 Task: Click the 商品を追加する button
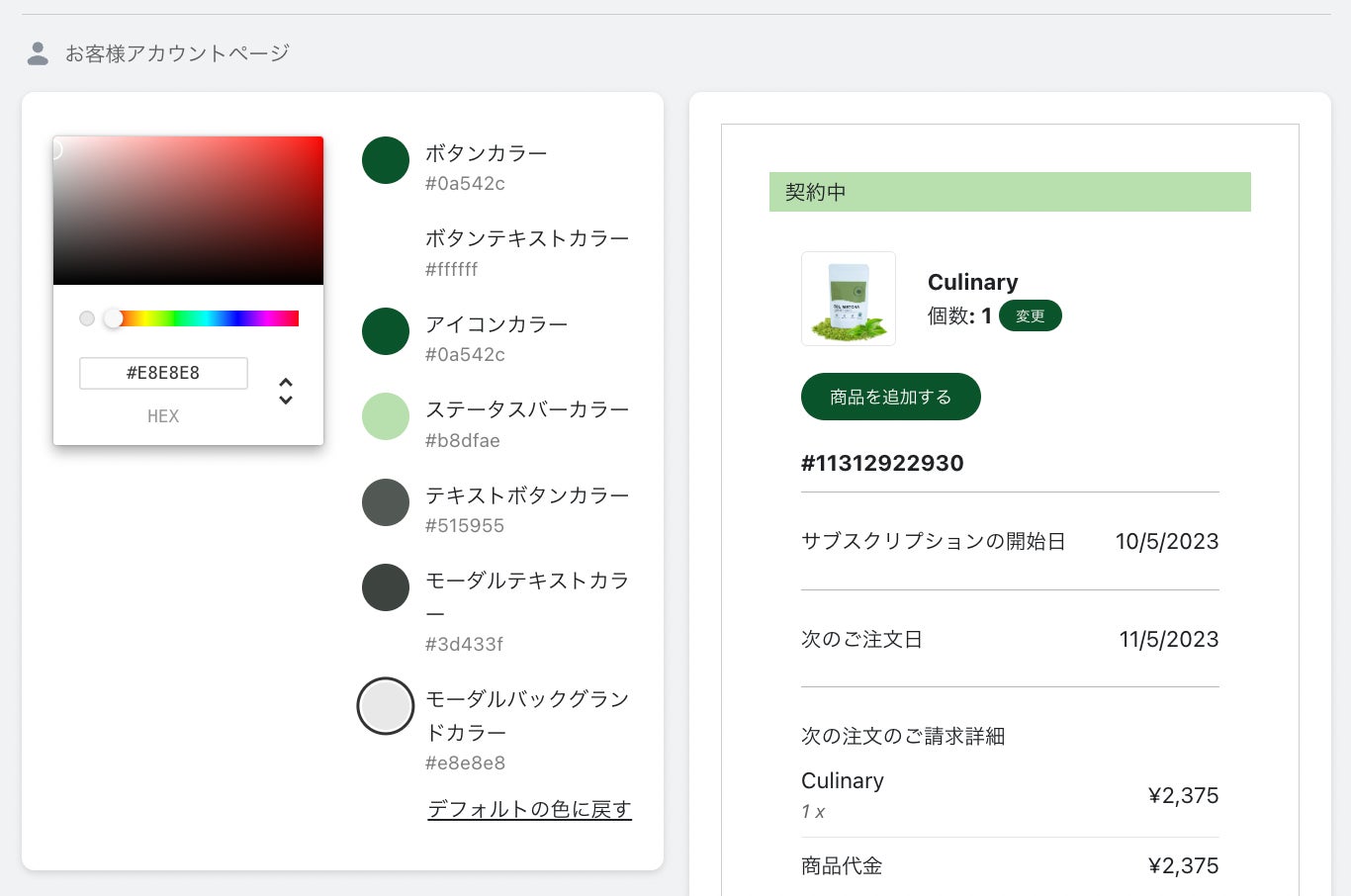(890, 397)
